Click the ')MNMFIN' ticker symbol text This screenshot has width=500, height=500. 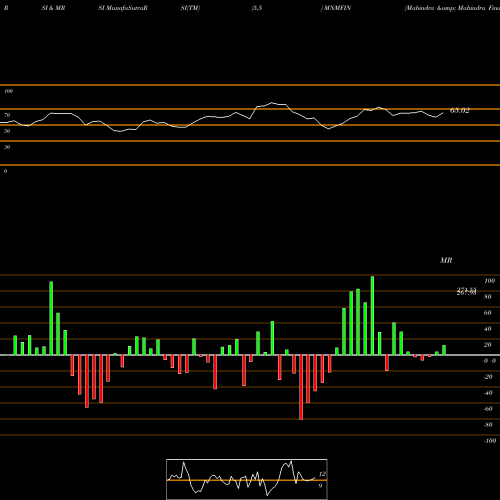336,8
